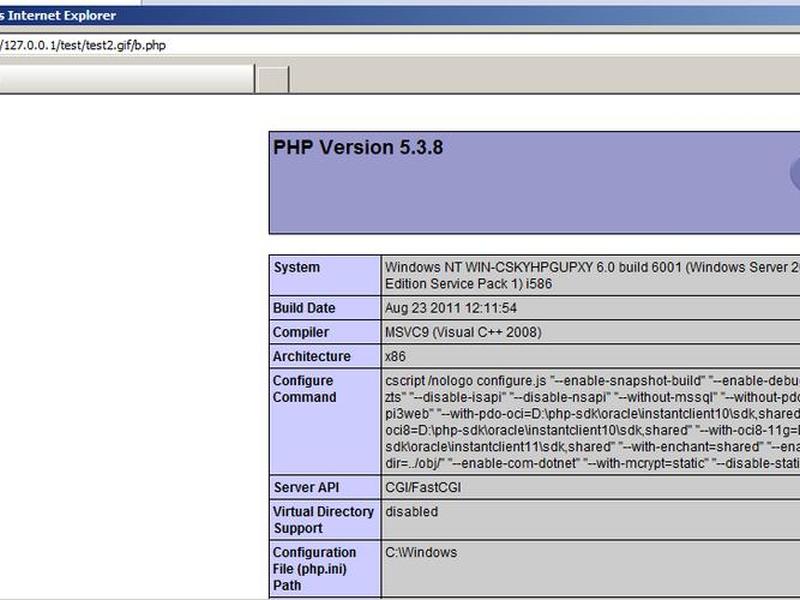This screenshot has width=800, height=600.
Task: Select the Windows NT WIN-CSKYHPGUPXY system value
Action: coord(592,276)
